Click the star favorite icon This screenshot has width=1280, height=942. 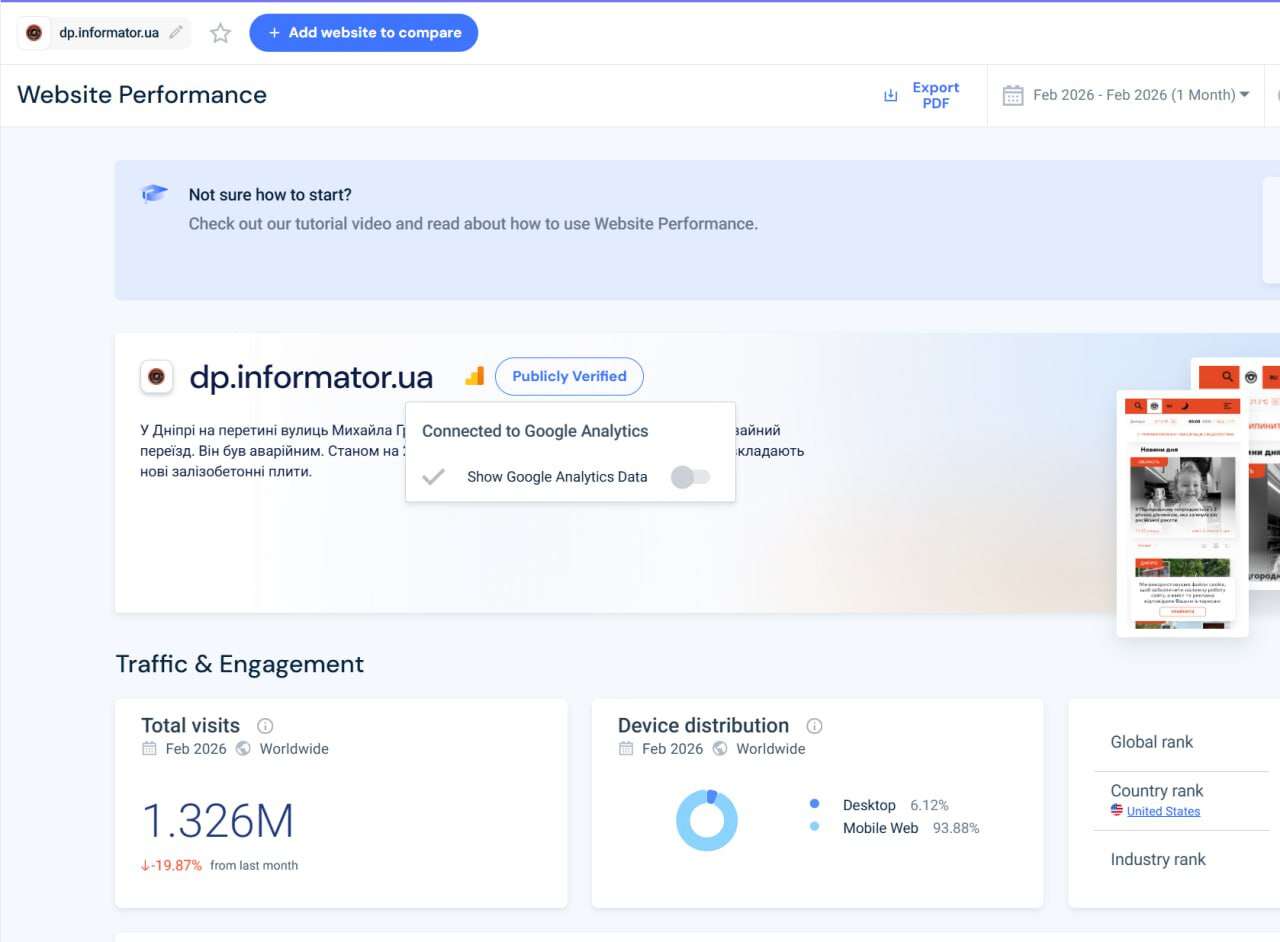tap(220, 33)
